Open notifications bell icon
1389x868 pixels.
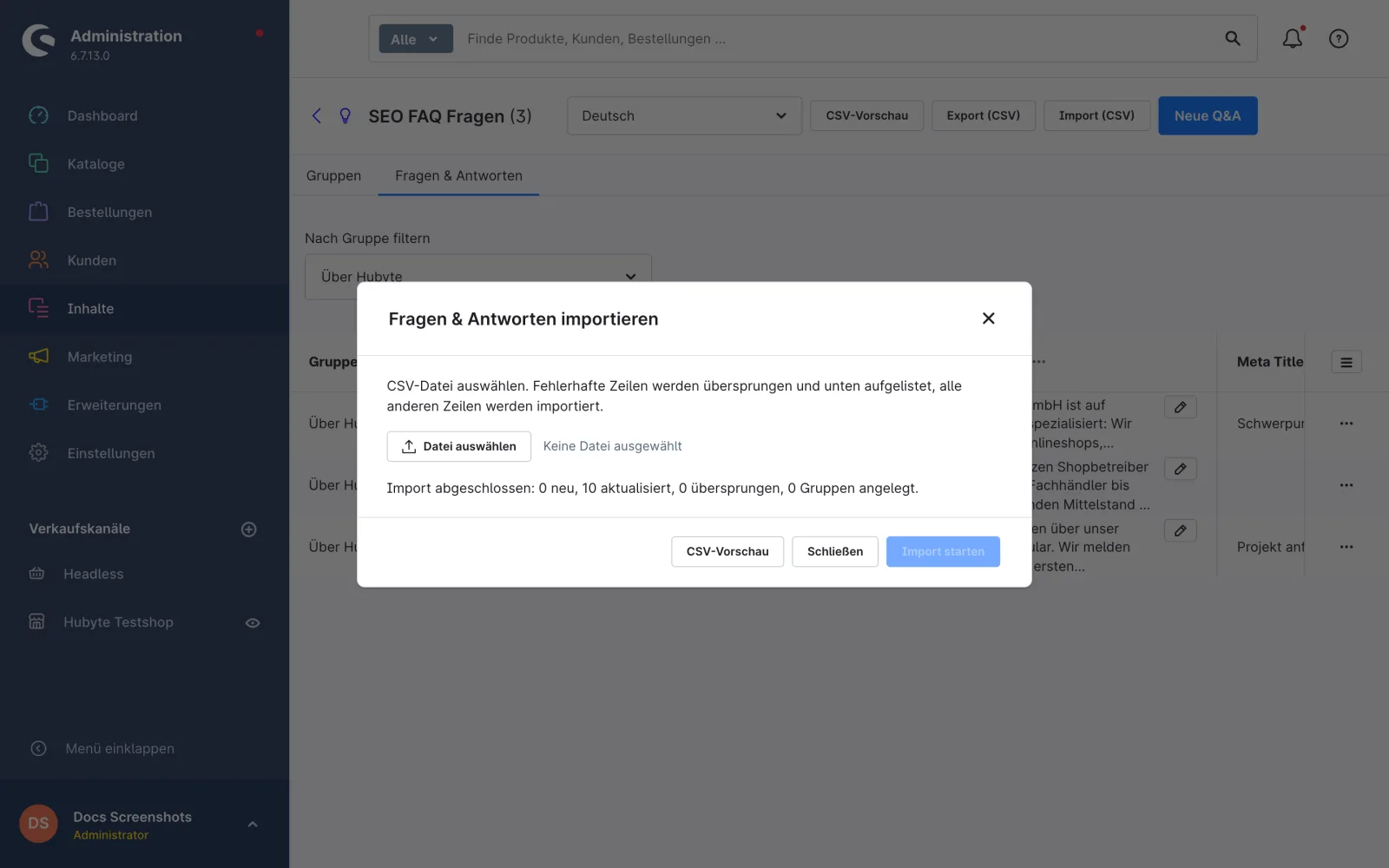coord(1293,38)
